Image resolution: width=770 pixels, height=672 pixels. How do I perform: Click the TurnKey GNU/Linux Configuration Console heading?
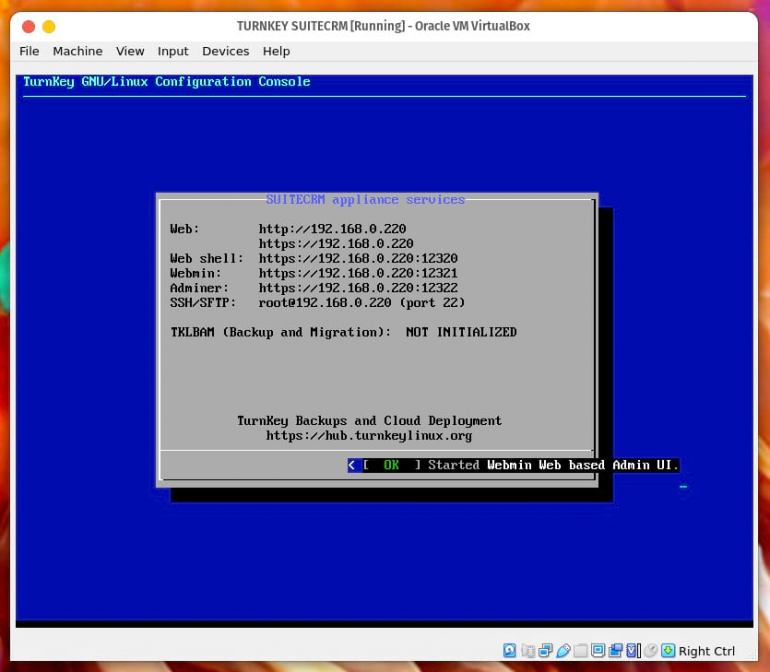(166, 82)
